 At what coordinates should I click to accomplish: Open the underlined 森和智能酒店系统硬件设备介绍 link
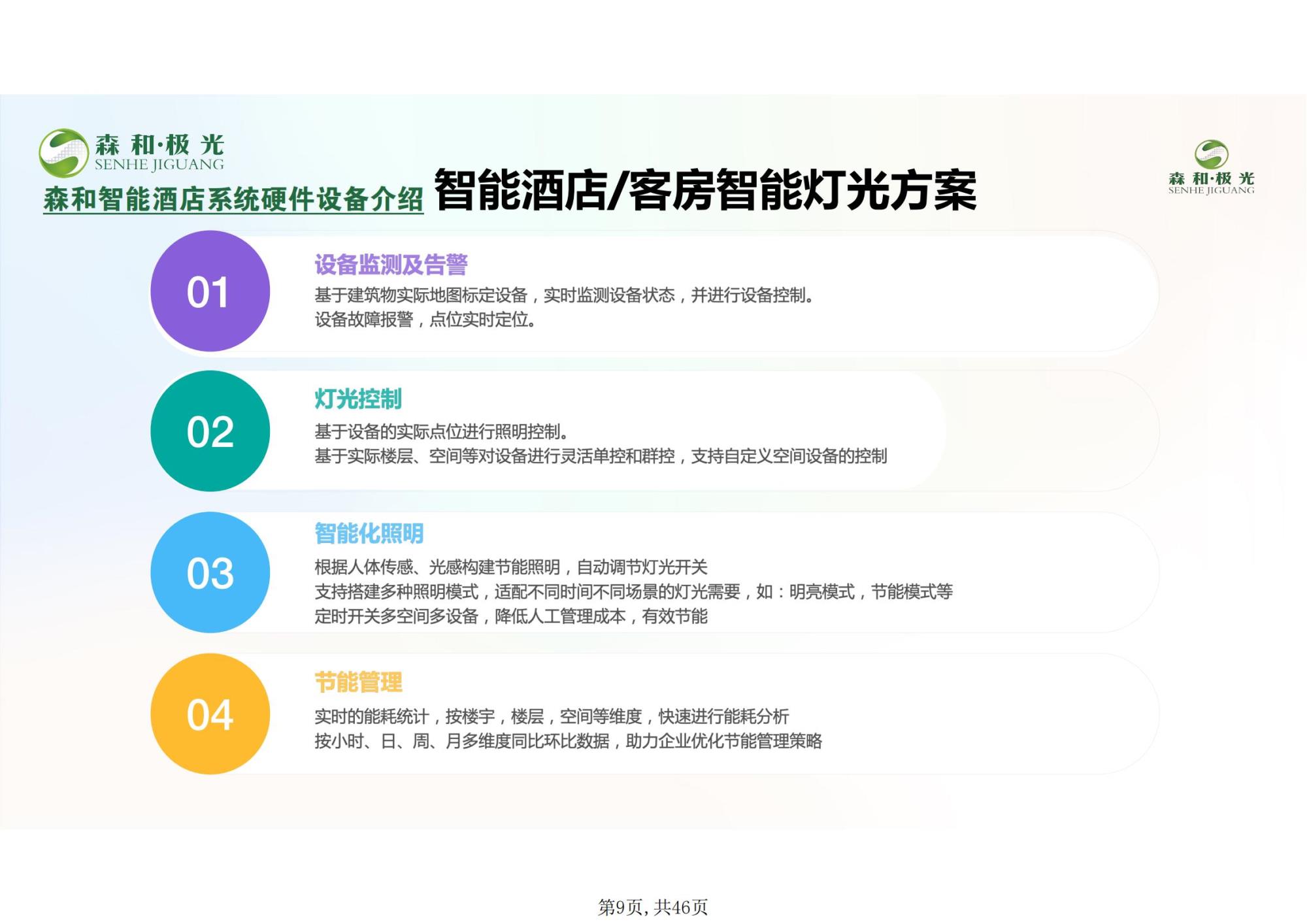233,199
